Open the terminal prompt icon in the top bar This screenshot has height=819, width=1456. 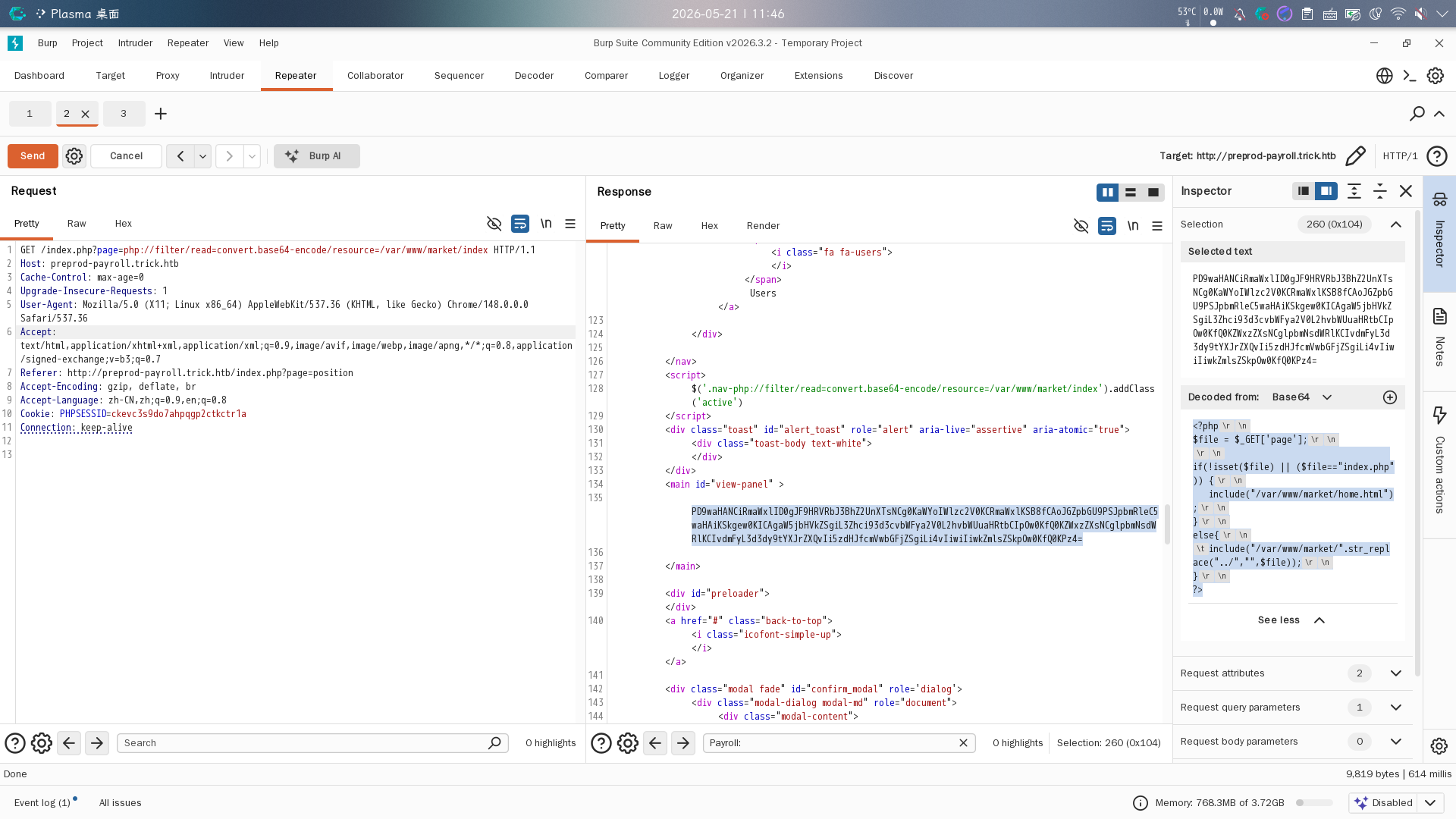(x=1410, y=76)
